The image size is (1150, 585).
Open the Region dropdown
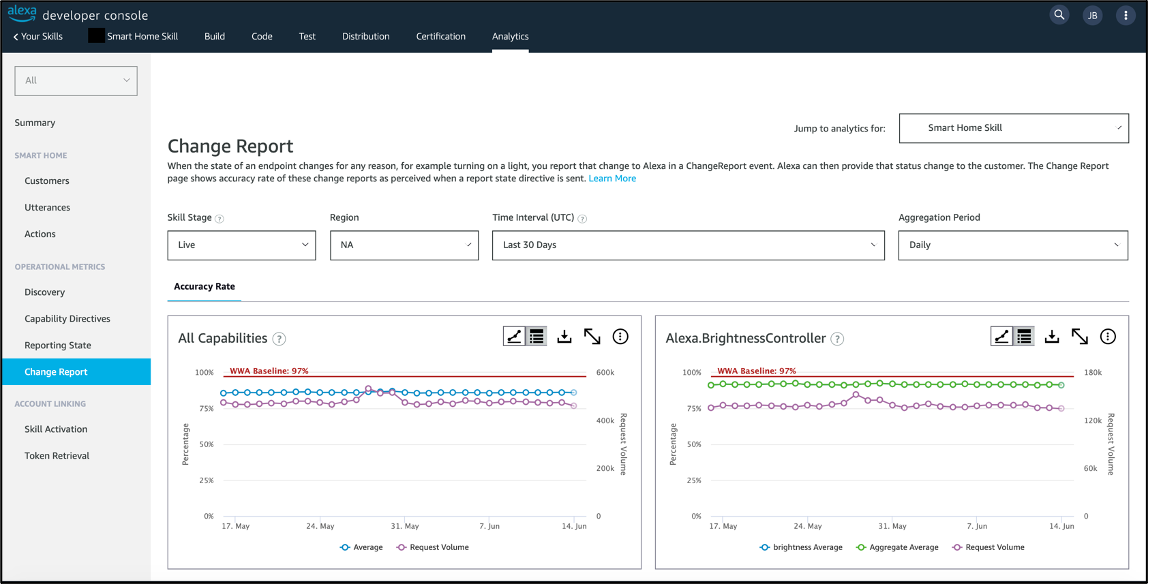[404, 245]
